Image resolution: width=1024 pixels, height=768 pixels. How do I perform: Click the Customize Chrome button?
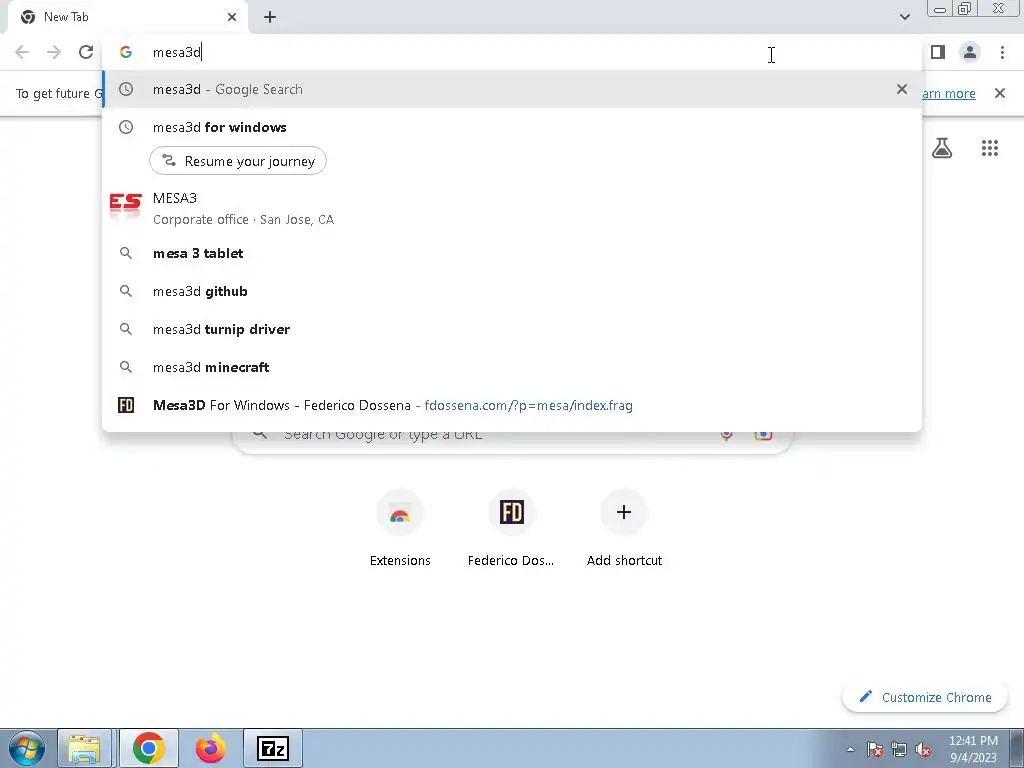[x=925, y=697]
